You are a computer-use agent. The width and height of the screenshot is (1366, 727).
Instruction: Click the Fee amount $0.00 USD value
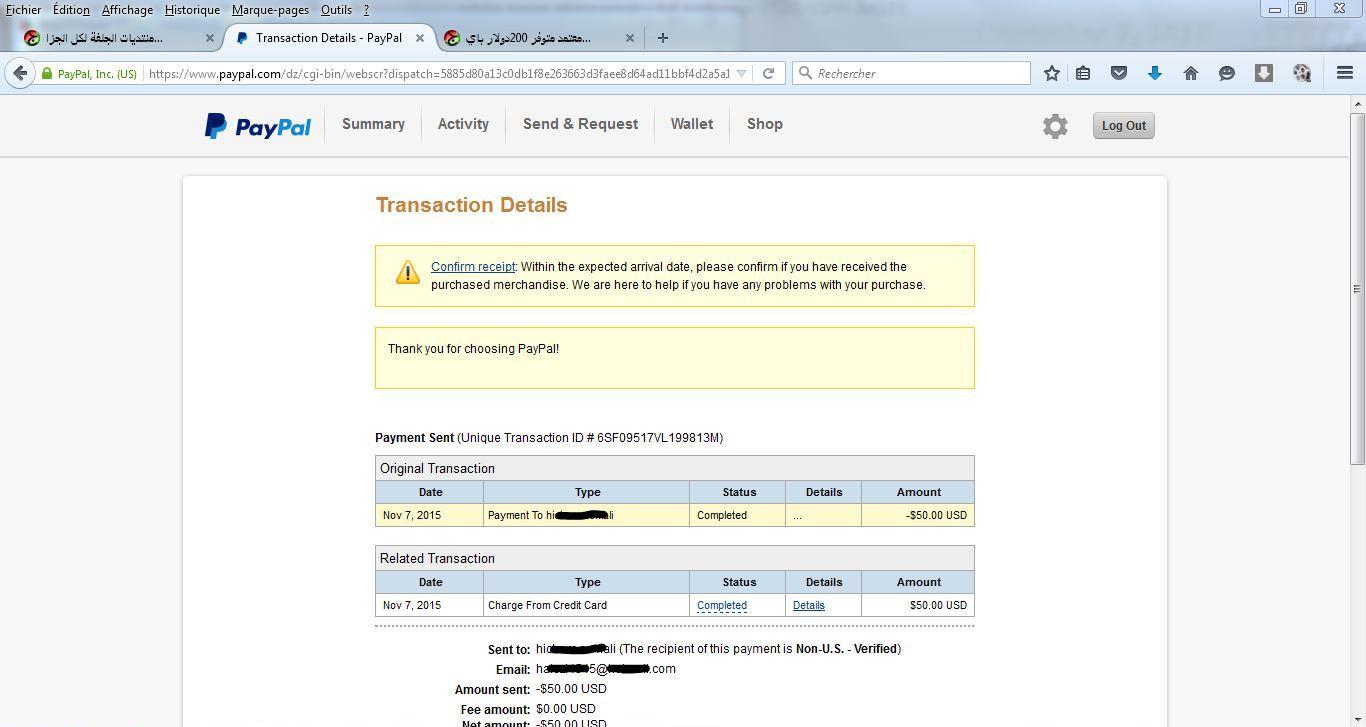[x=566, y=709]
